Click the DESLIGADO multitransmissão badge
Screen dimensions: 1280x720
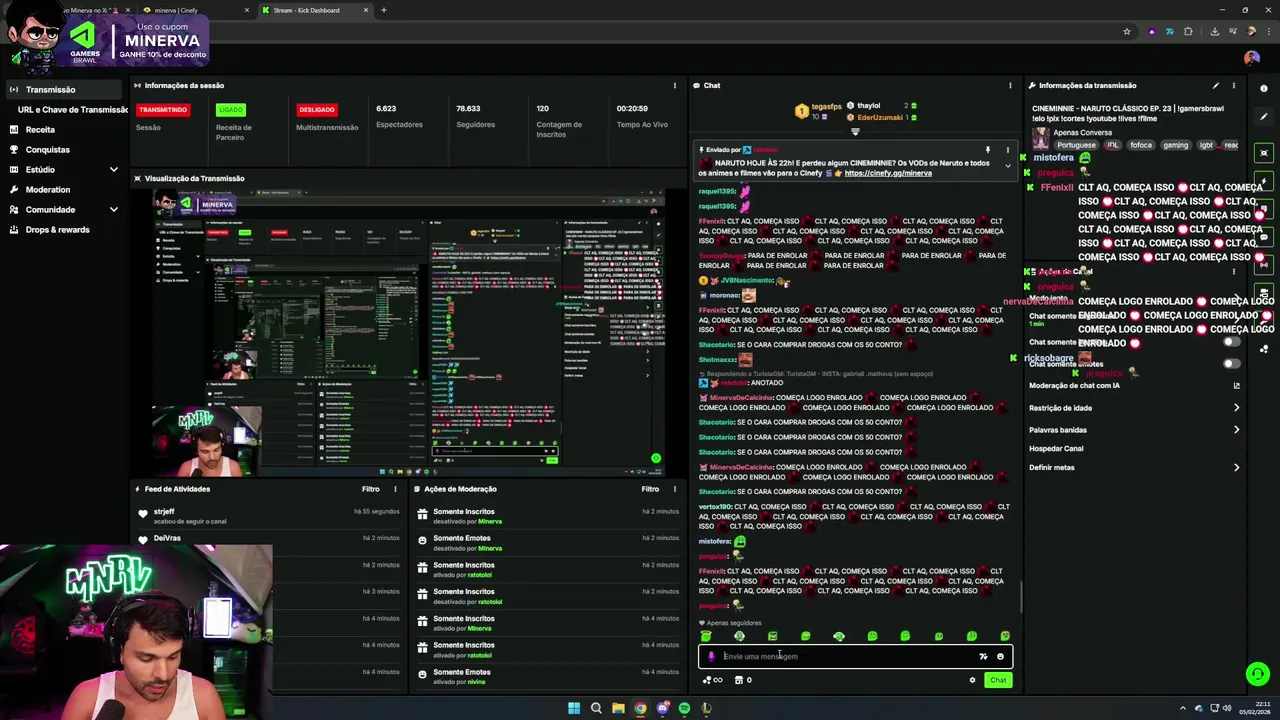tap(317, 109)
